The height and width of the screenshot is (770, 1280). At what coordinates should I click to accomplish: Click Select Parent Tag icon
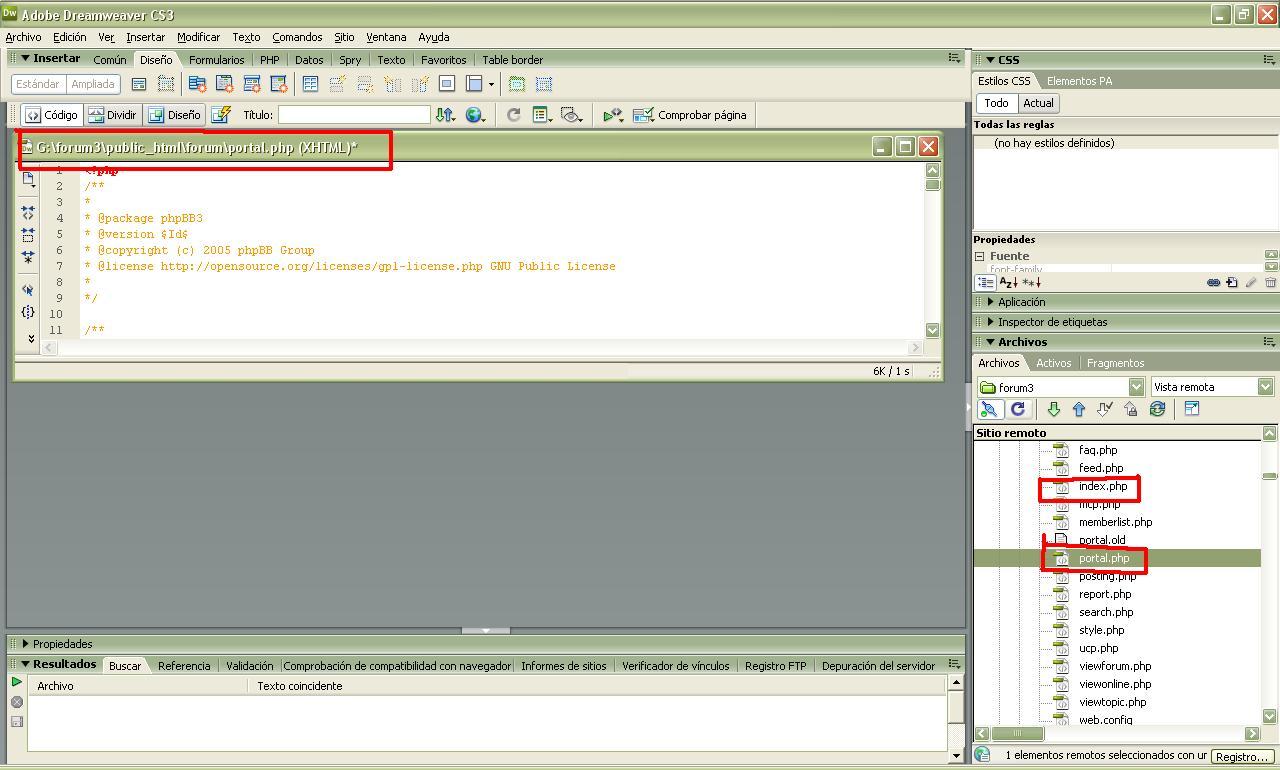point(28,289)
